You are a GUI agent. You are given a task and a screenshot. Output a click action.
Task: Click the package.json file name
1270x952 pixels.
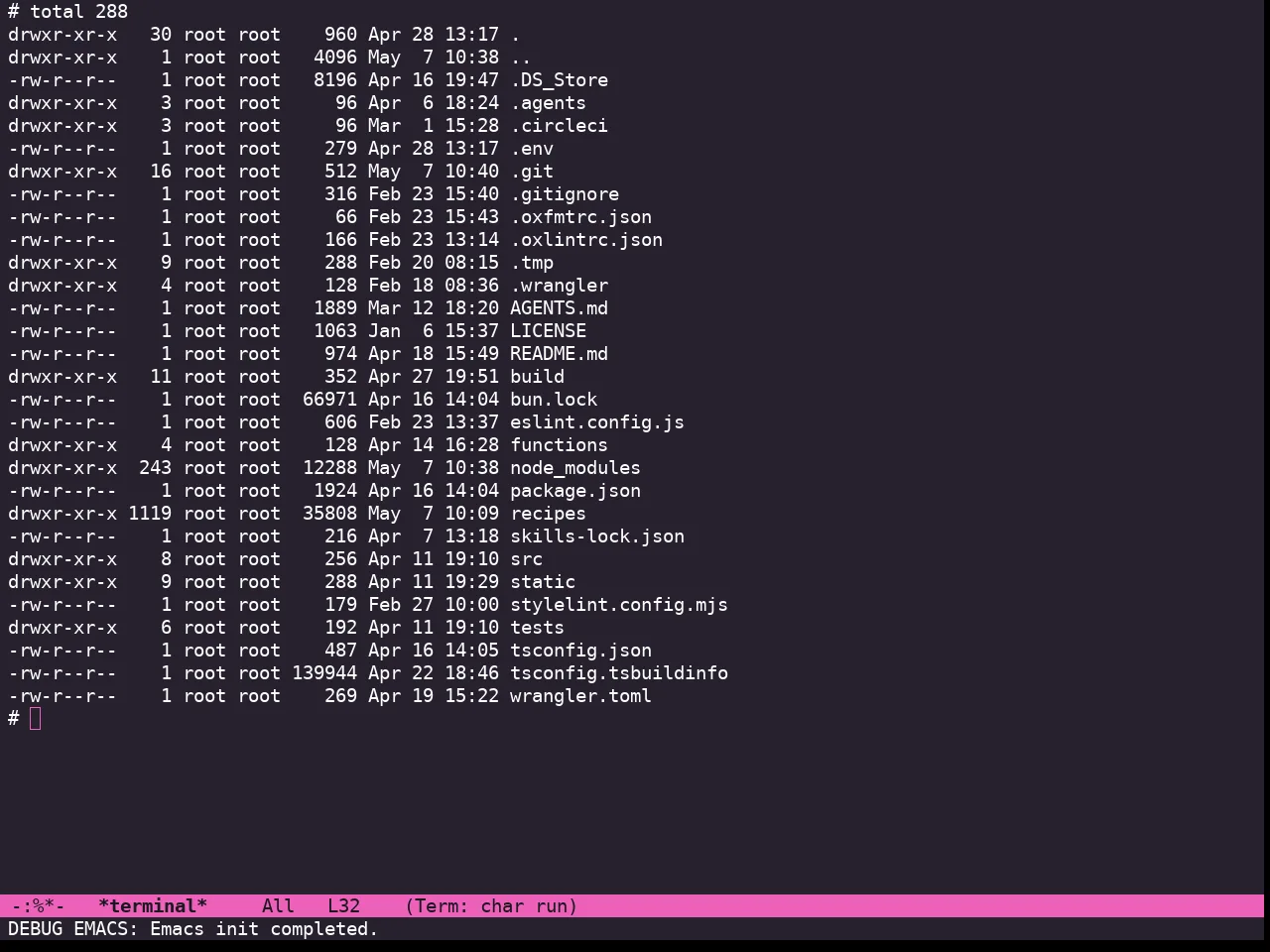coord(575,491)
